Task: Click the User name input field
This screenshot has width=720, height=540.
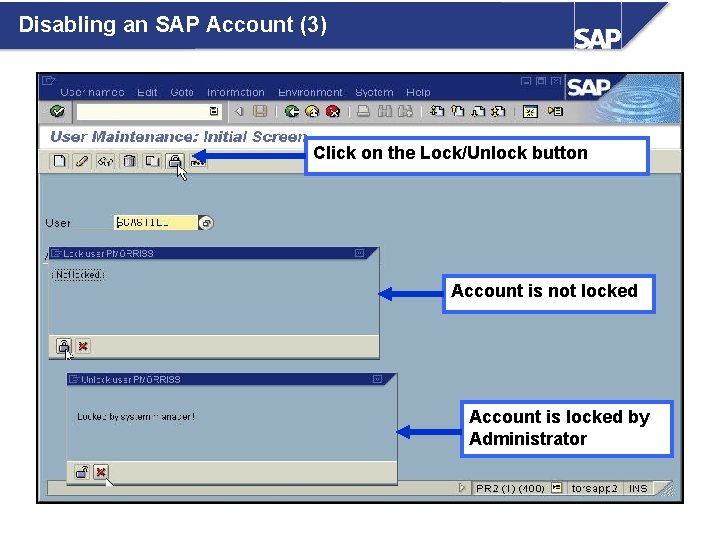Action: pyautogui.click(x=155, y=223)
